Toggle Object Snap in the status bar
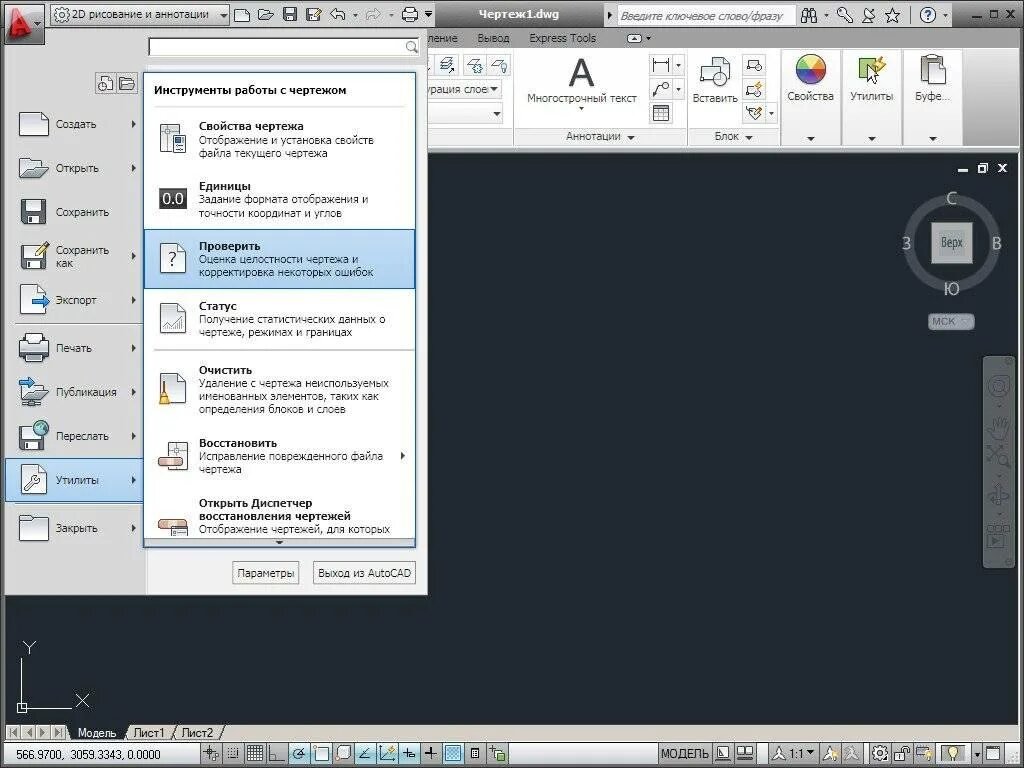1024x768 pixels. click(x=321, y=754)
